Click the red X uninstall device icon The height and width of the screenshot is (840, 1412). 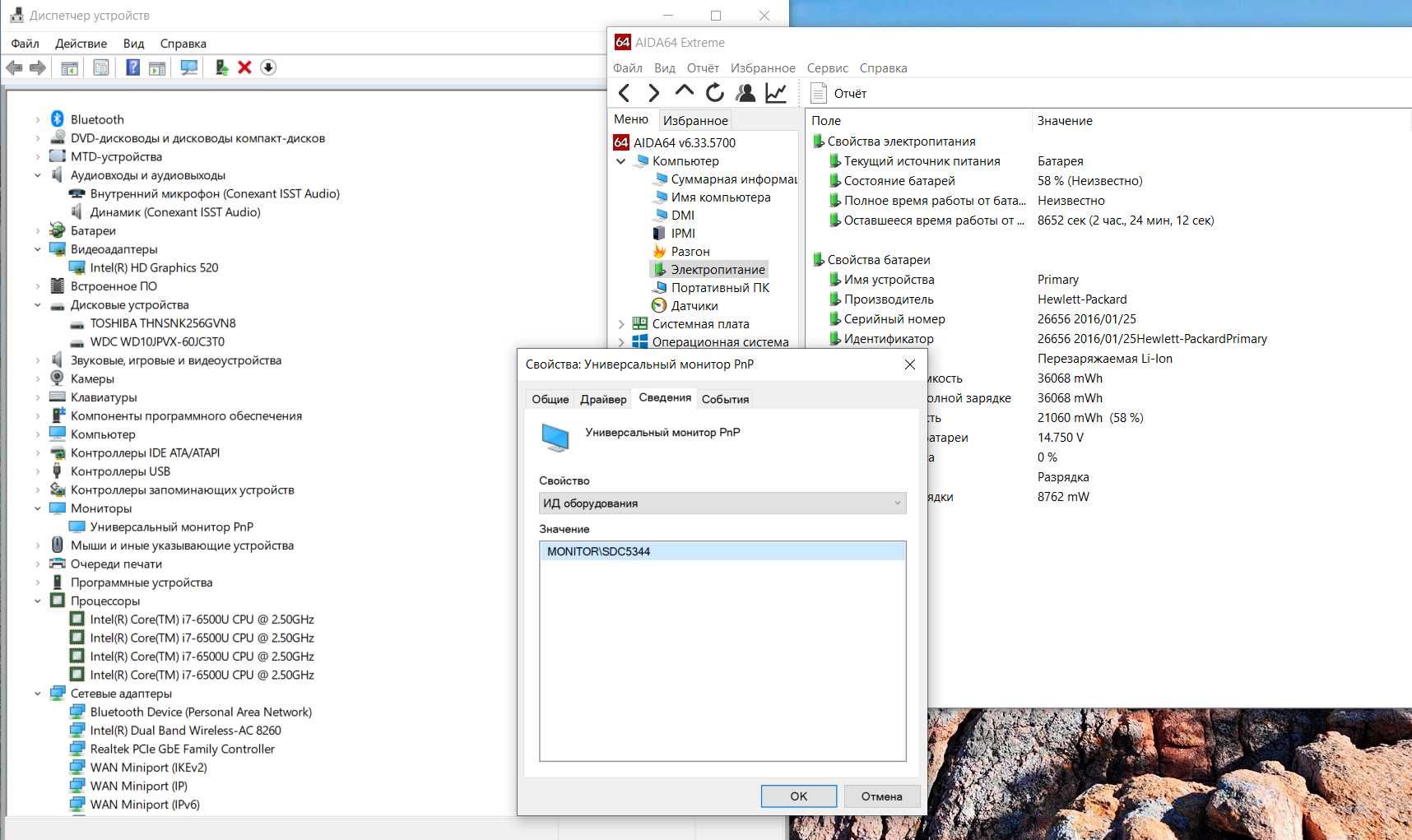[x=244, y=67]
